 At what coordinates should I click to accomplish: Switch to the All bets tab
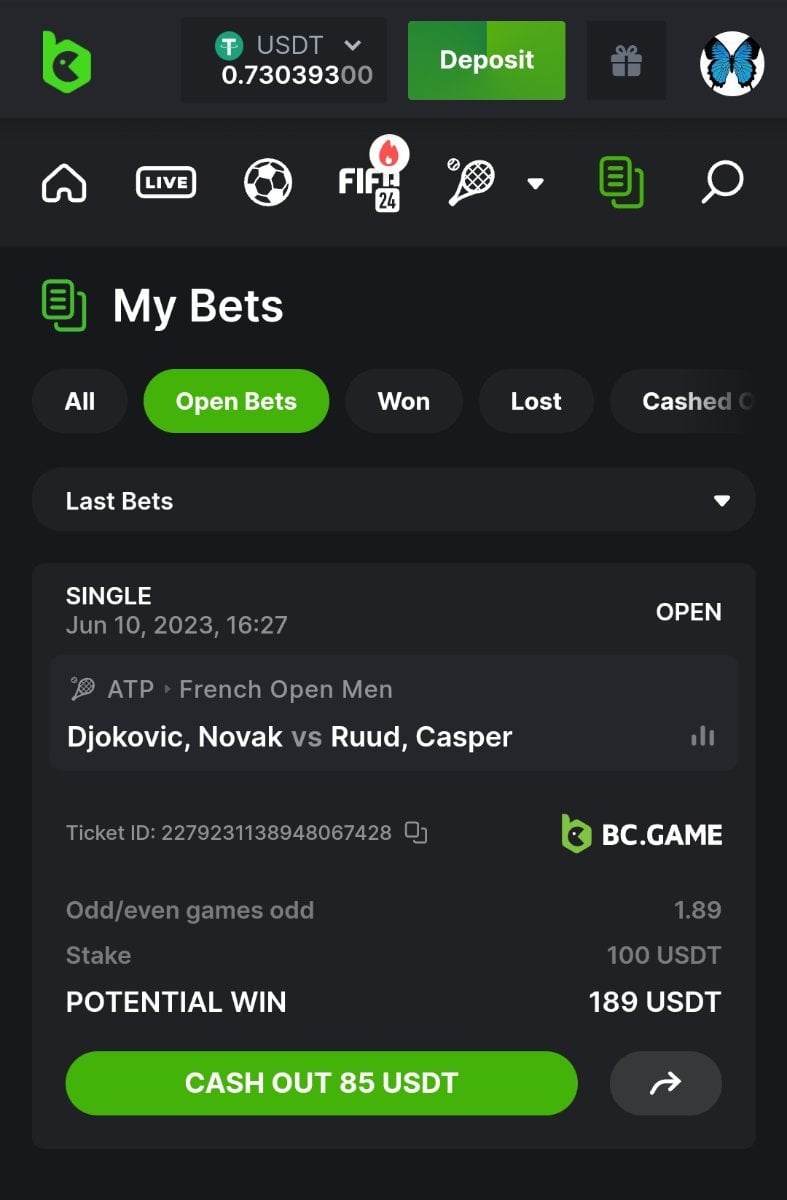[80, 401]
